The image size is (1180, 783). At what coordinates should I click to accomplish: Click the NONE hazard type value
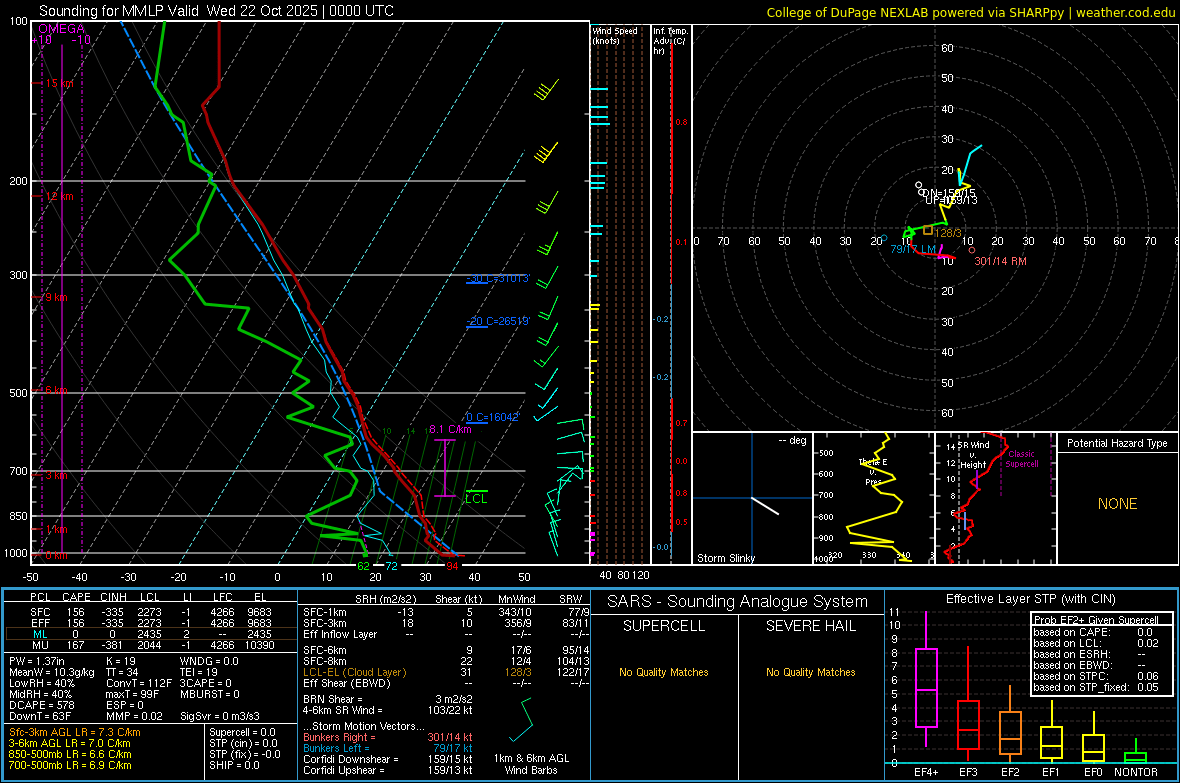click(1117, 504)
